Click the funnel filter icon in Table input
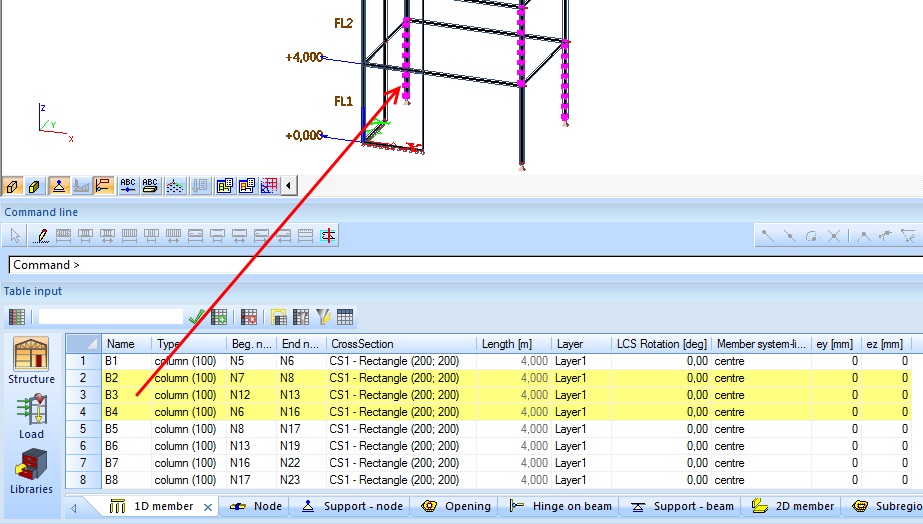Screen dimensions: 923x524 323,317
